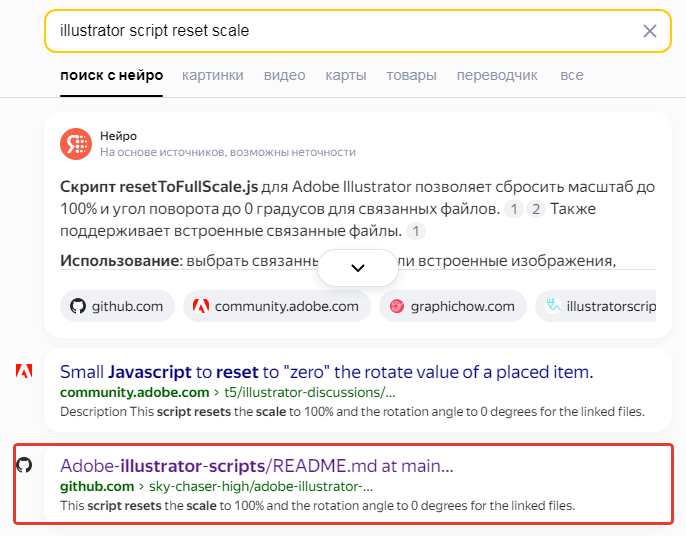
Task: Clear the search field with the X icon
Action: [650, 31]
